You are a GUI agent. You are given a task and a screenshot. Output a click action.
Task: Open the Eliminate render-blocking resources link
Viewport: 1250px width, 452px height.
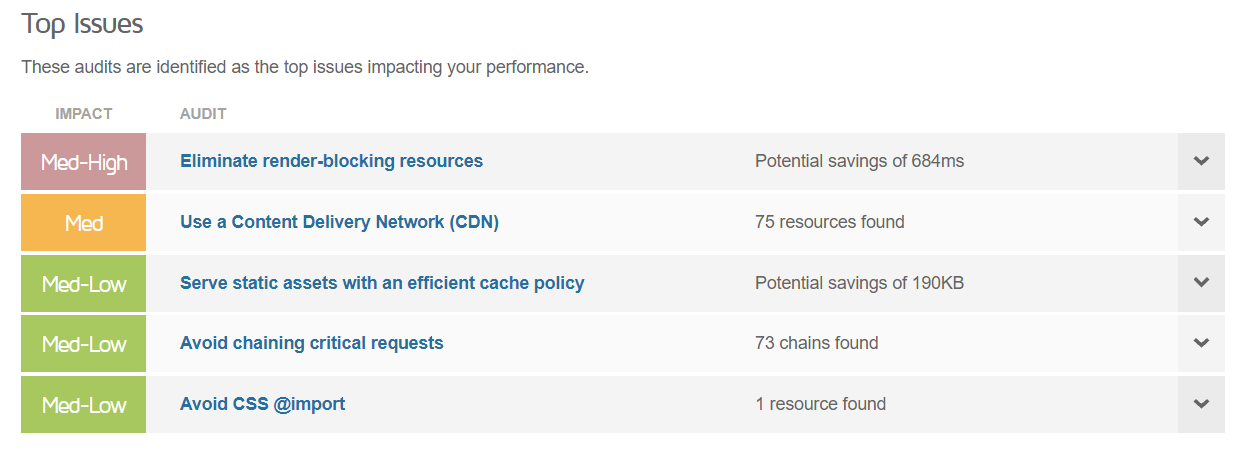point(331,161)
